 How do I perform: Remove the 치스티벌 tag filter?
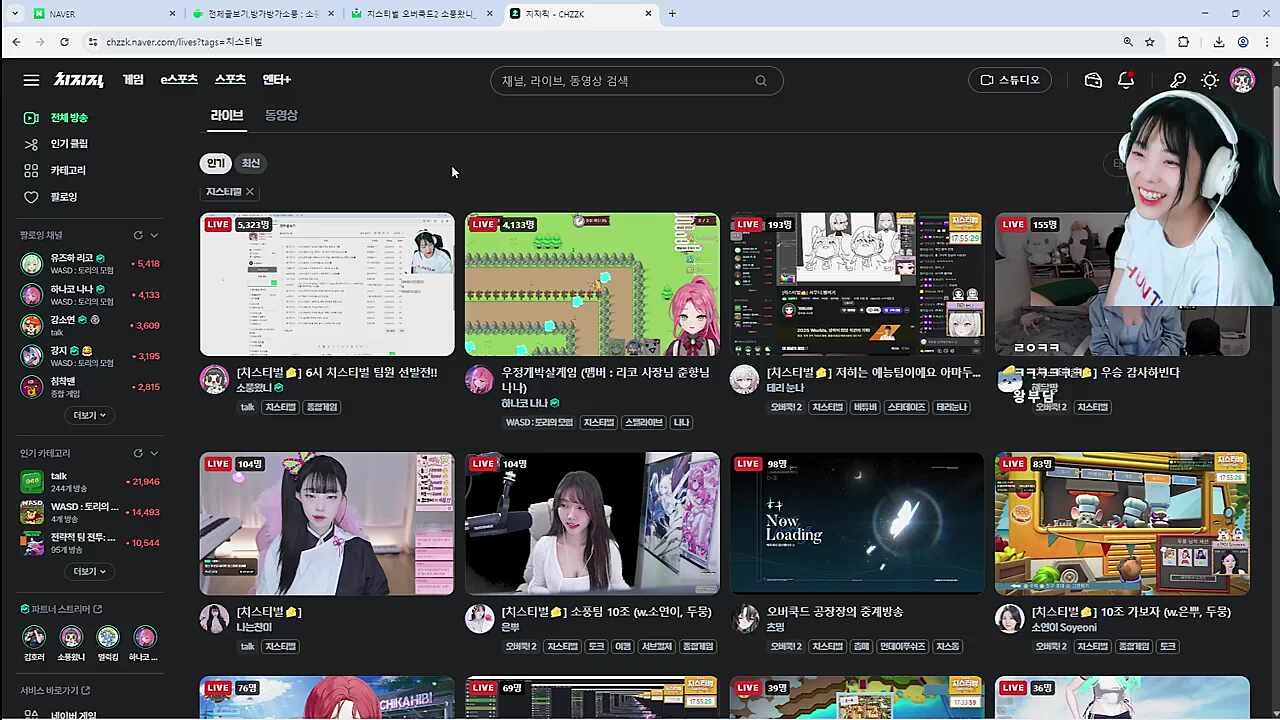tap(250, 192)
